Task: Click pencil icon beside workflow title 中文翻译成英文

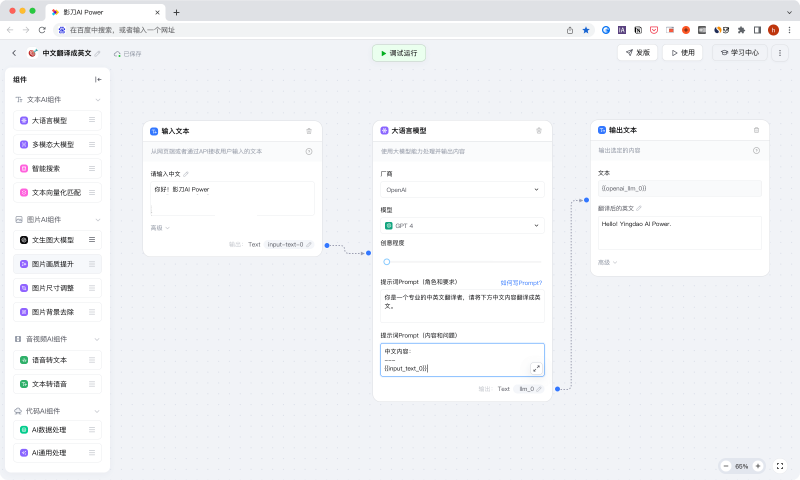Action: 98,53
